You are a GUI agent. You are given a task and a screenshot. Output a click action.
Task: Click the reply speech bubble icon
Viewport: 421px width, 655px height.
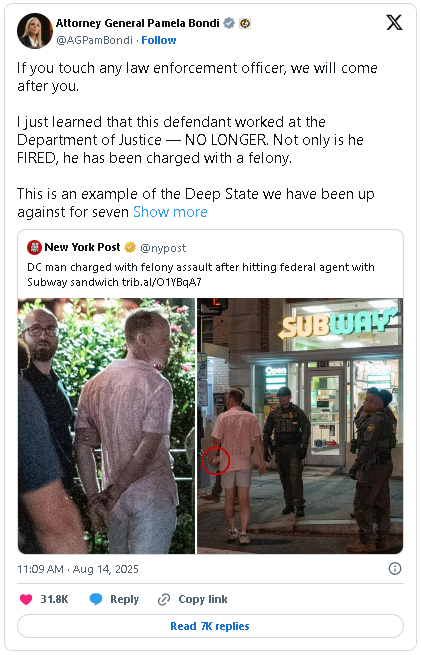coord(96,599)
